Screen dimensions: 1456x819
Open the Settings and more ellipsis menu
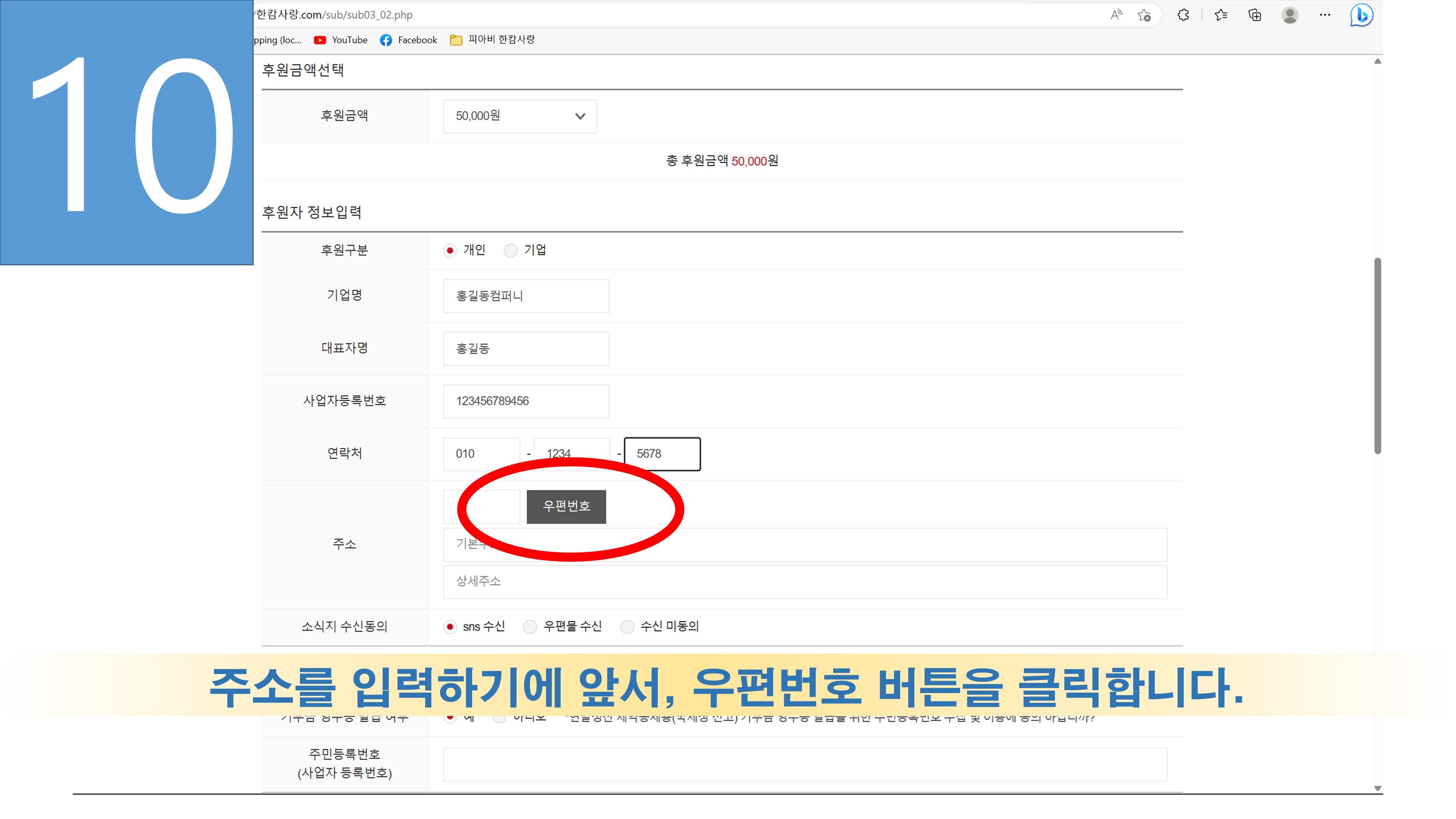1325,15
